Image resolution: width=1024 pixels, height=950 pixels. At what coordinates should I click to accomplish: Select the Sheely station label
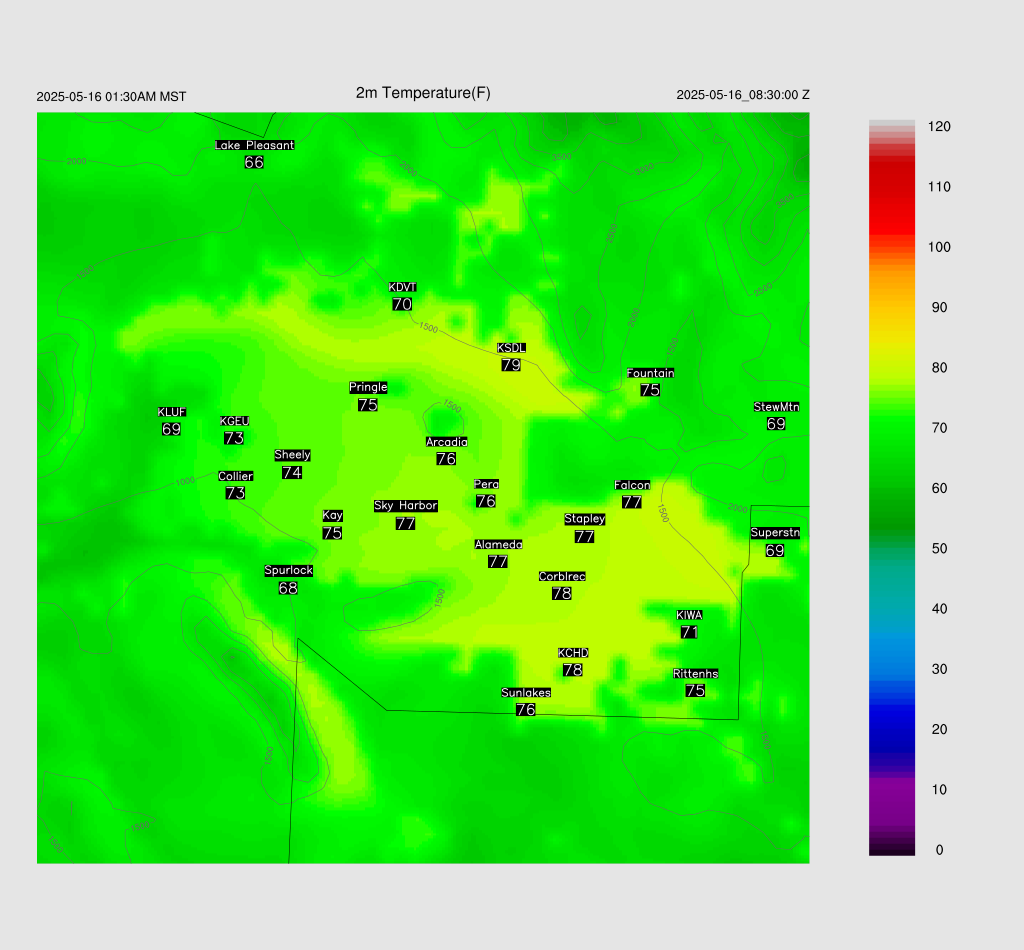pyautogui.click(x=292, y=455)
